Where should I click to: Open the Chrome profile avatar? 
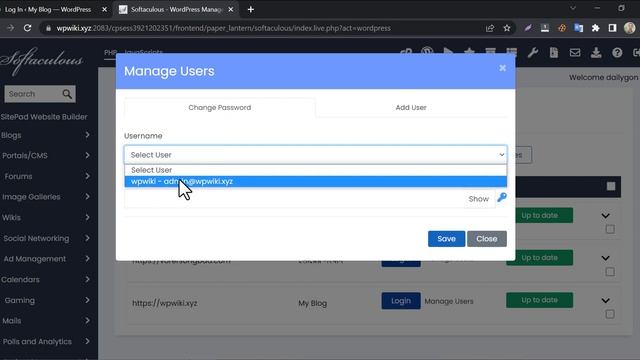[x=629, y=28]
